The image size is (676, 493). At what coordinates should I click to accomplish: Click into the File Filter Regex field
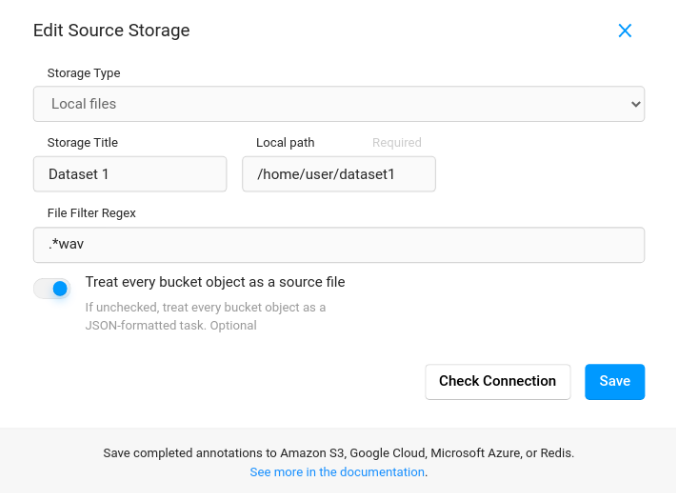coord(338,245)
